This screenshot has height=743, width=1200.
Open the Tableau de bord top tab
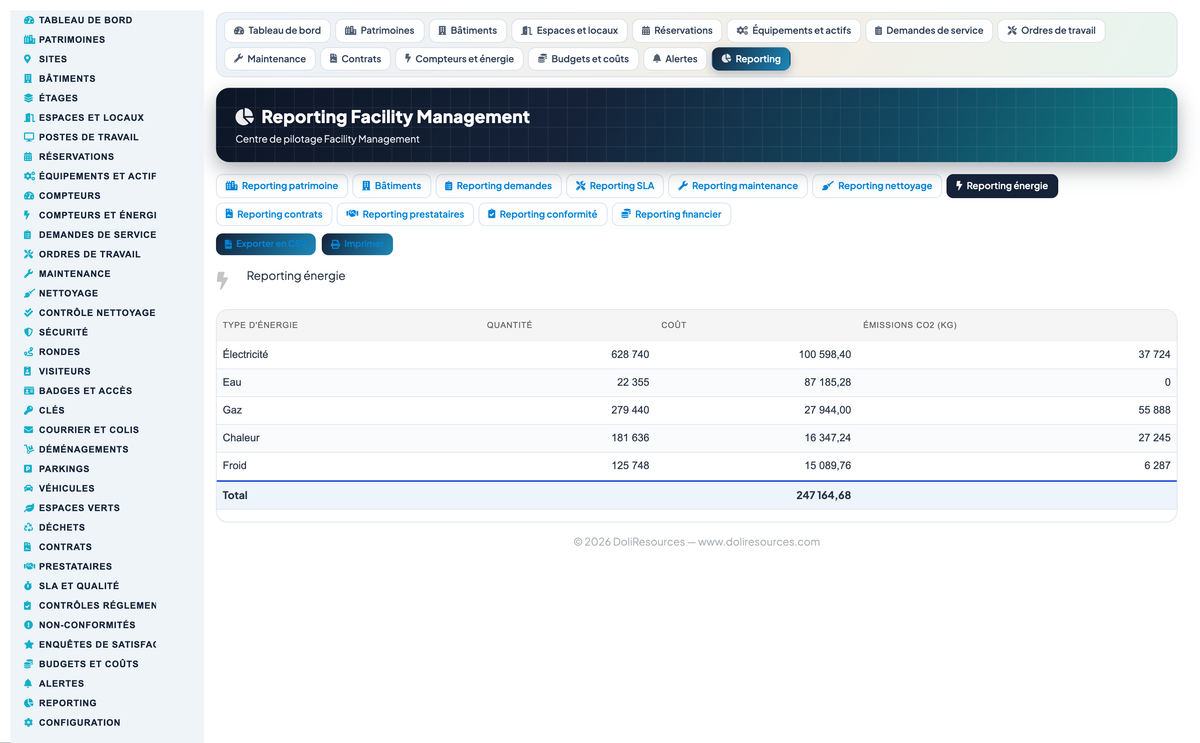click(x=277, y=30)
